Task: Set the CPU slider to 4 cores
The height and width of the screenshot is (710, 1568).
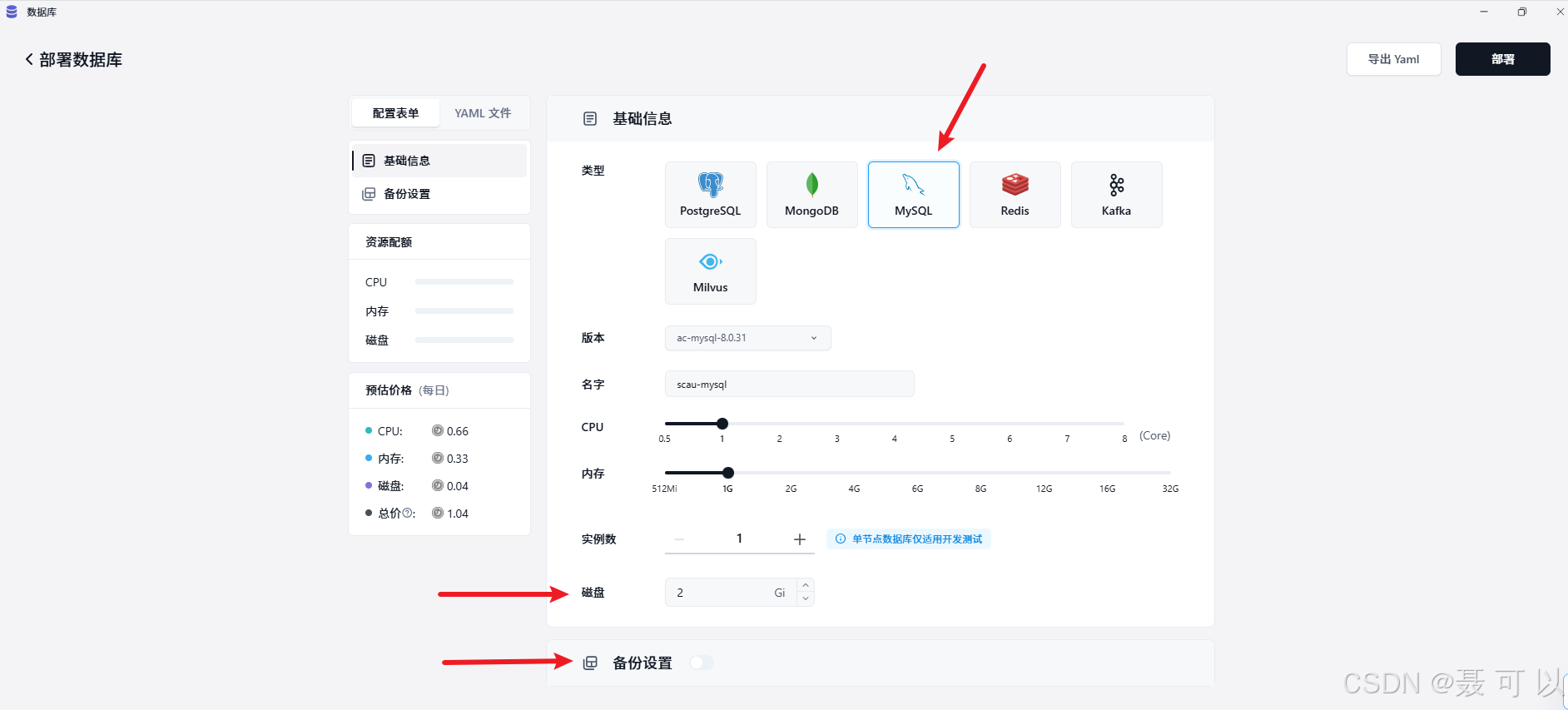Action: [895, 424]
